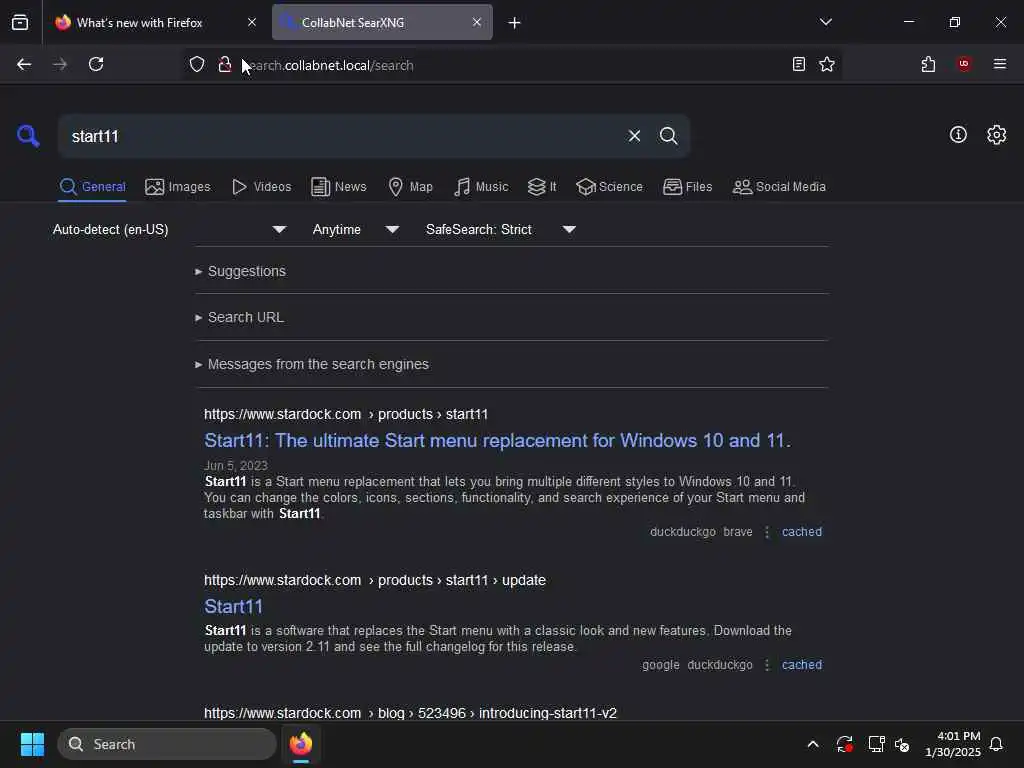Viewport: 1024px width, 768px height.
Task: Go back using the browser back arrow
Action: (x=24, y=64)
